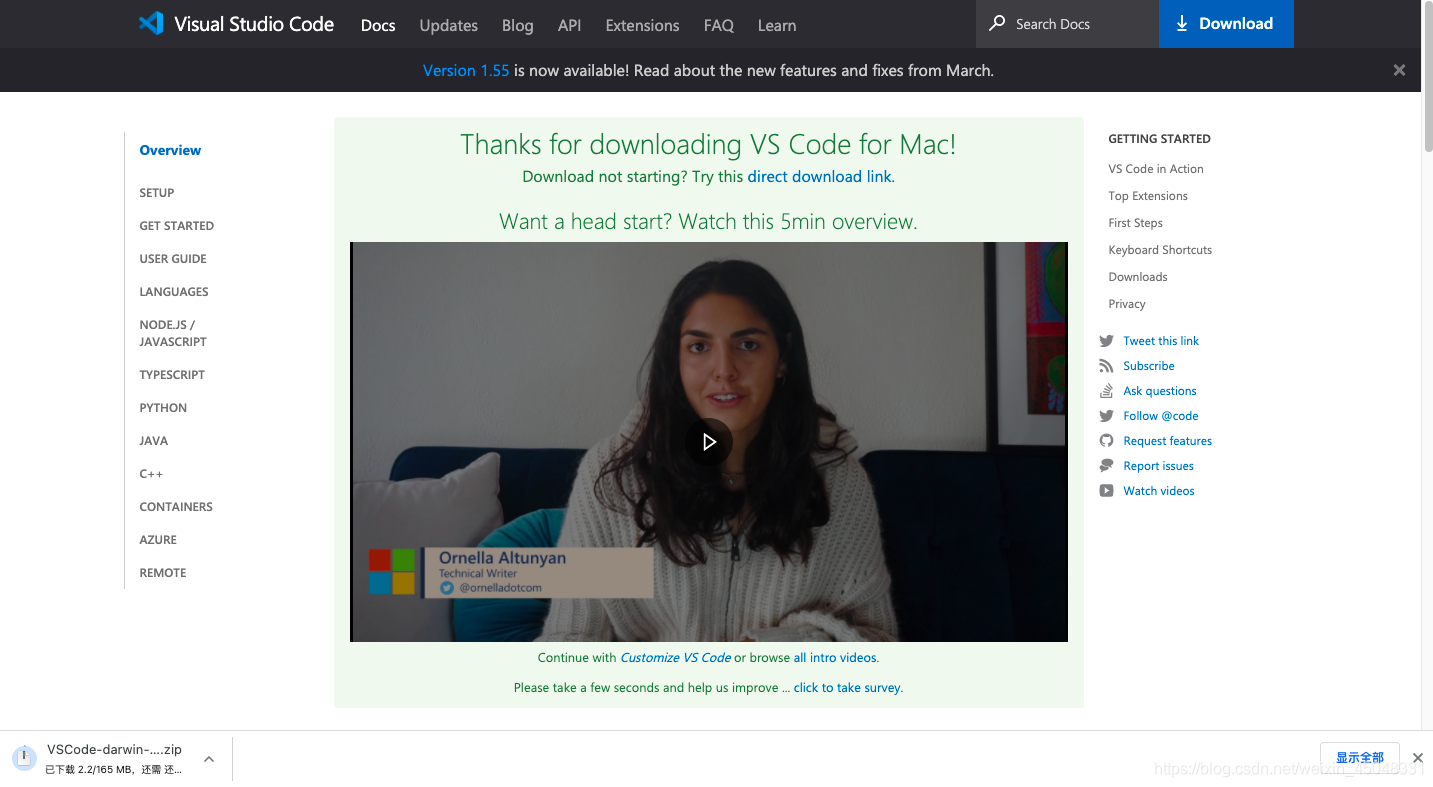1433x787 pixels.
Task: Open the Customize VS Code link
Action: coord(676,657)
